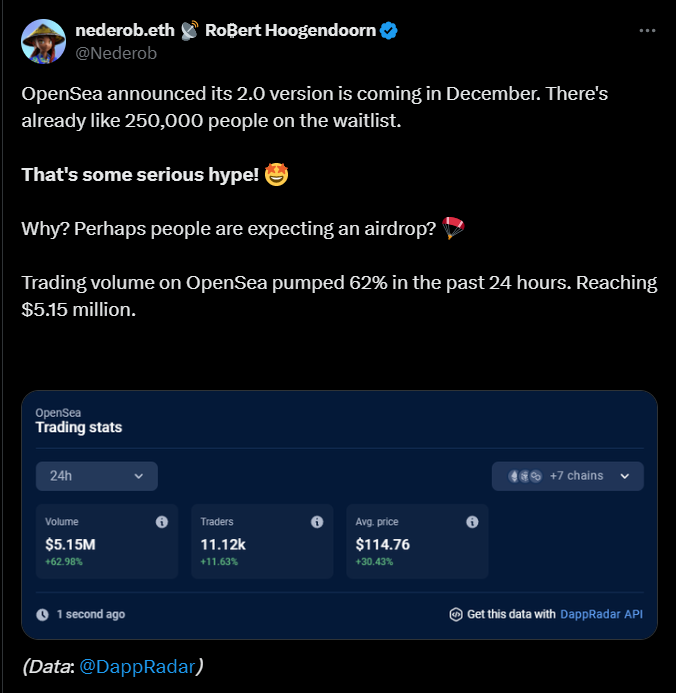Click the chevron arrow on 24h selector

click(139, 476)
